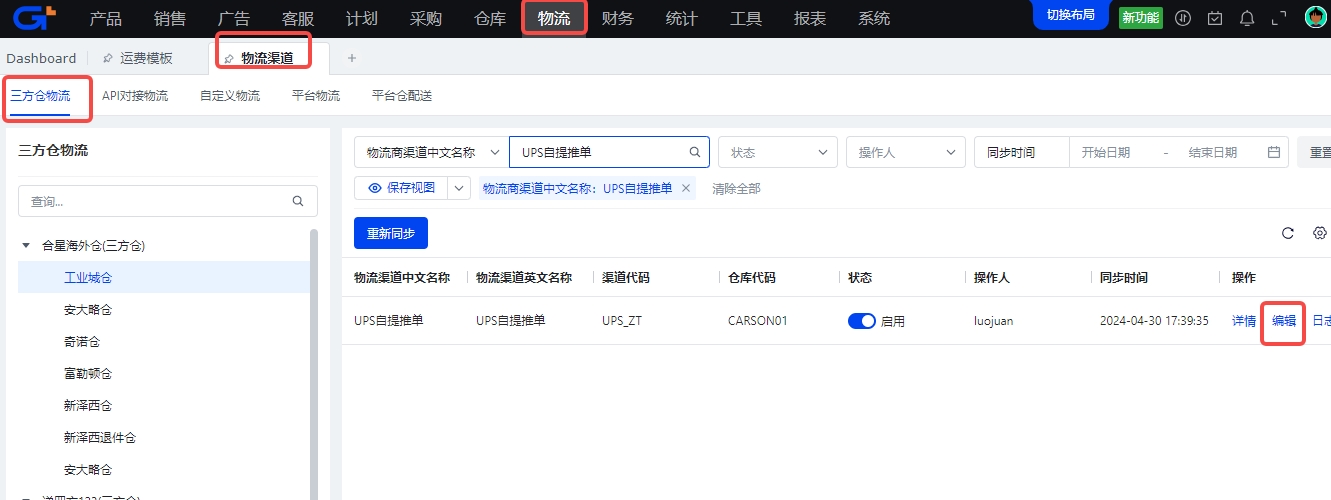
Task: Select 富勒顿仓 in warehouse tree
Action: tap(88, 373)
